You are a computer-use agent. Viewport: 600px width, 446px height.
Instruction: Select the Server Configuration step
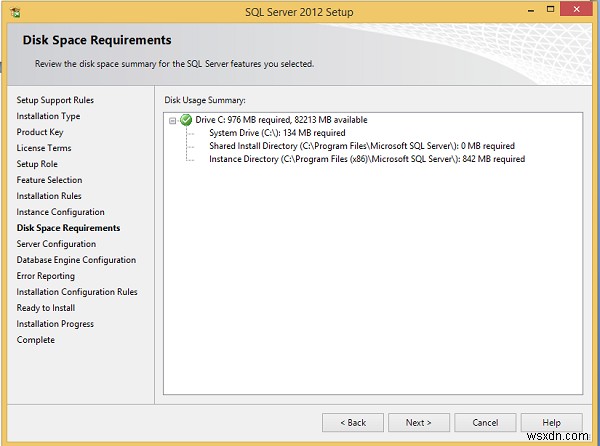click(56, 244)
